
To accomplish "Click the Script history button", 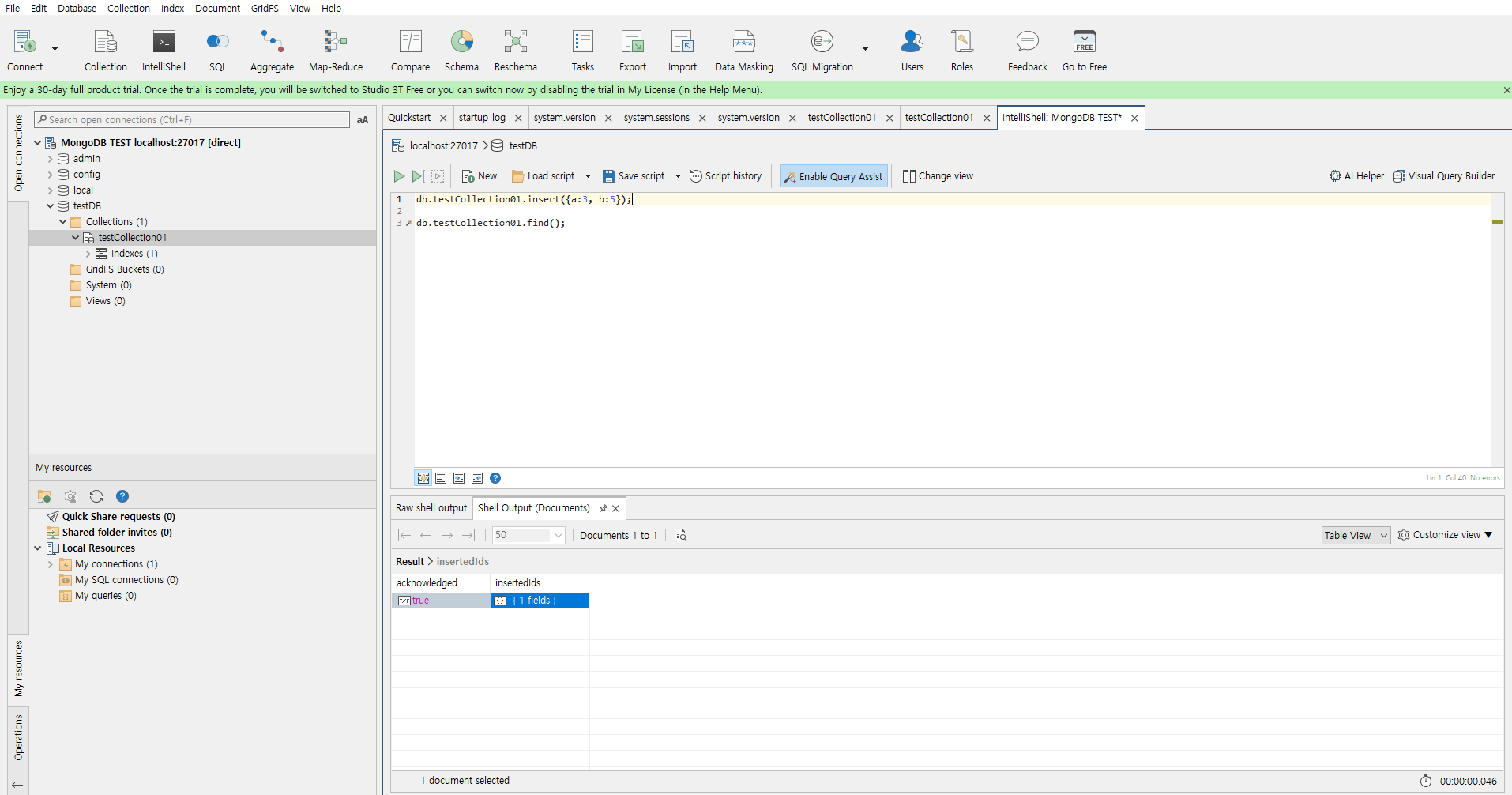I will (x=726, y=176).
